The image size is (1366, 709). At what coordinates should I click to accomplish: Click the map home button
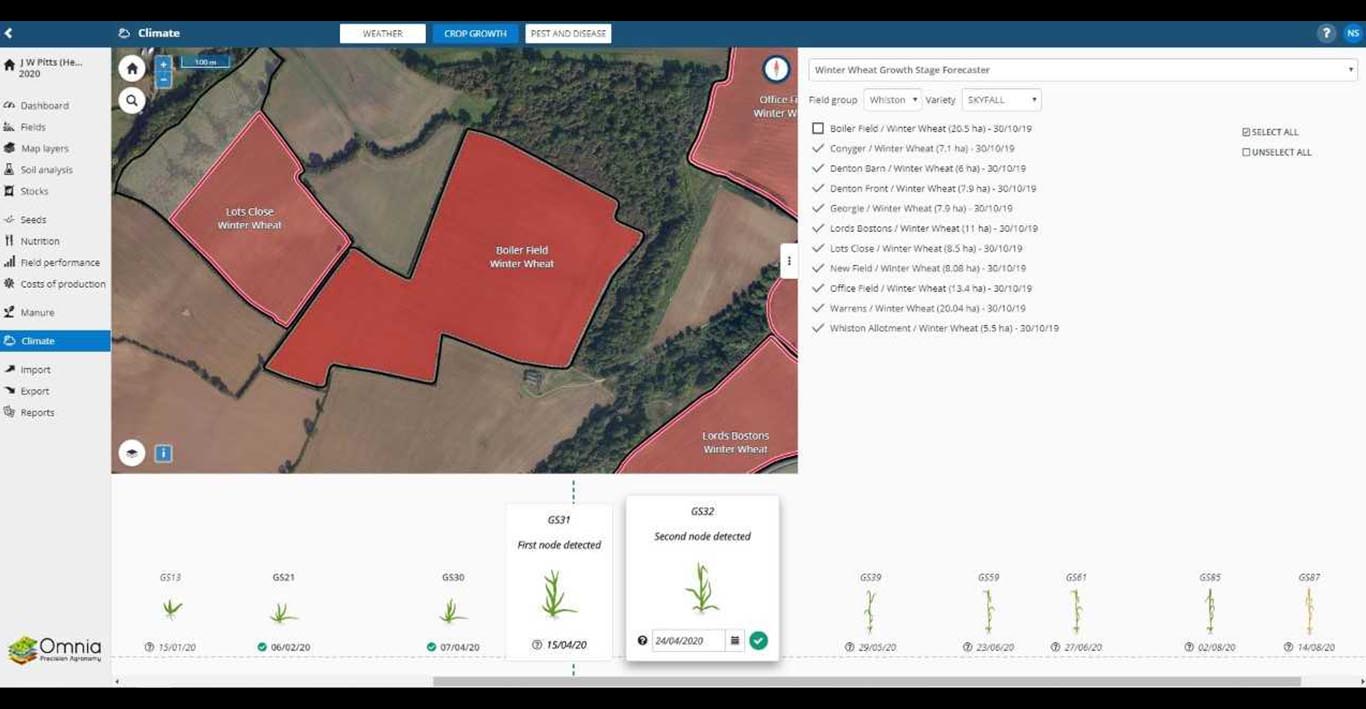click(x=132, y=69)
